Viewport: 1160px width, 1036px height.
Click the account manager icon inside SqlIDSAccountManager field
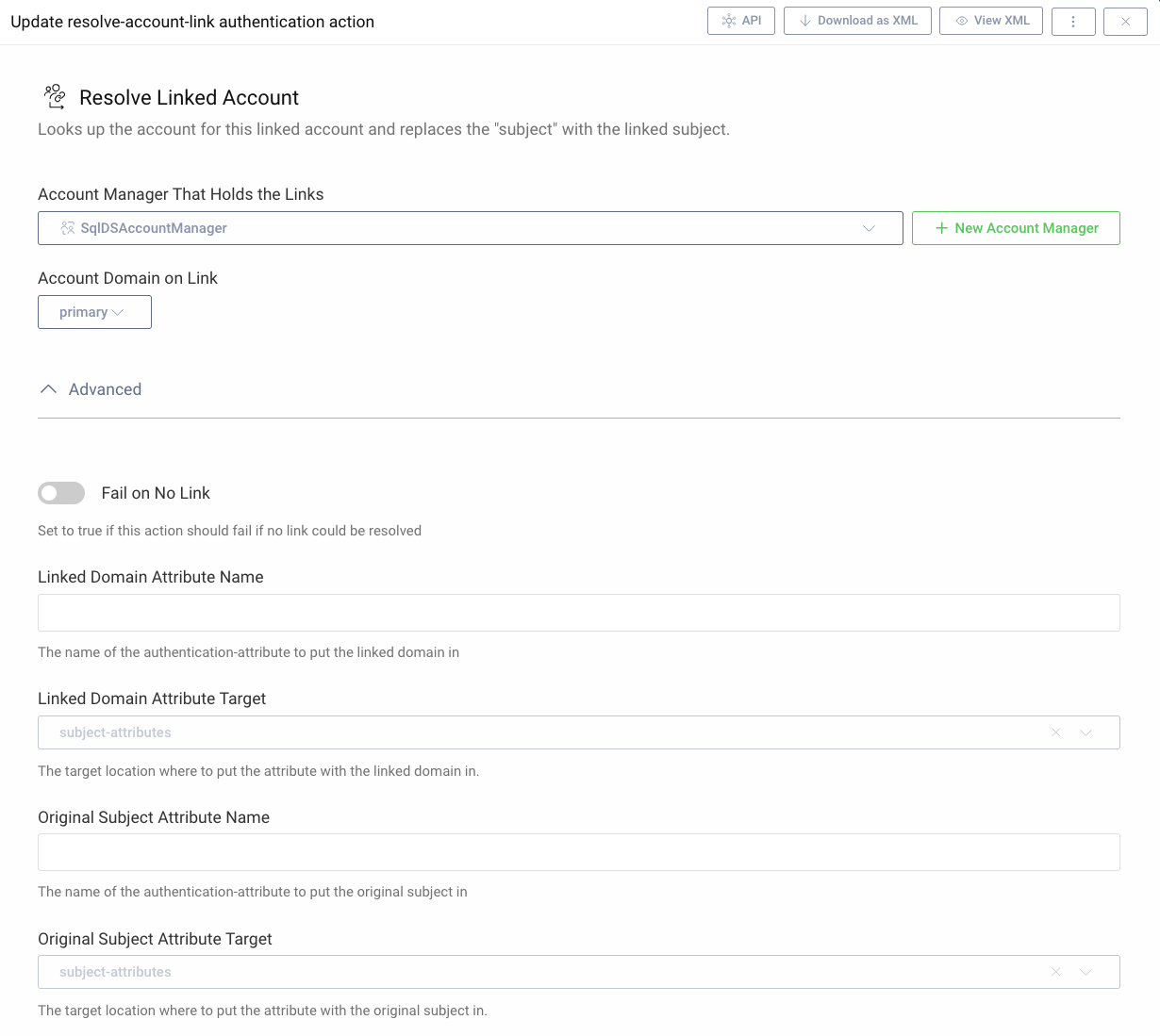click(x=65, y=227)
